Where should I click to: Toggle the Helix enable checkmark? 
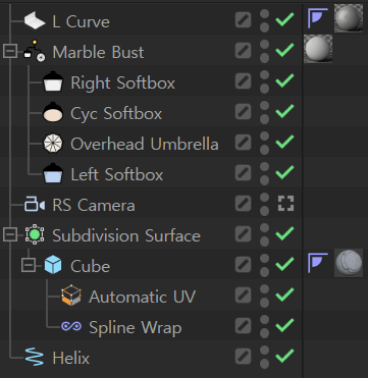point(285,356)
